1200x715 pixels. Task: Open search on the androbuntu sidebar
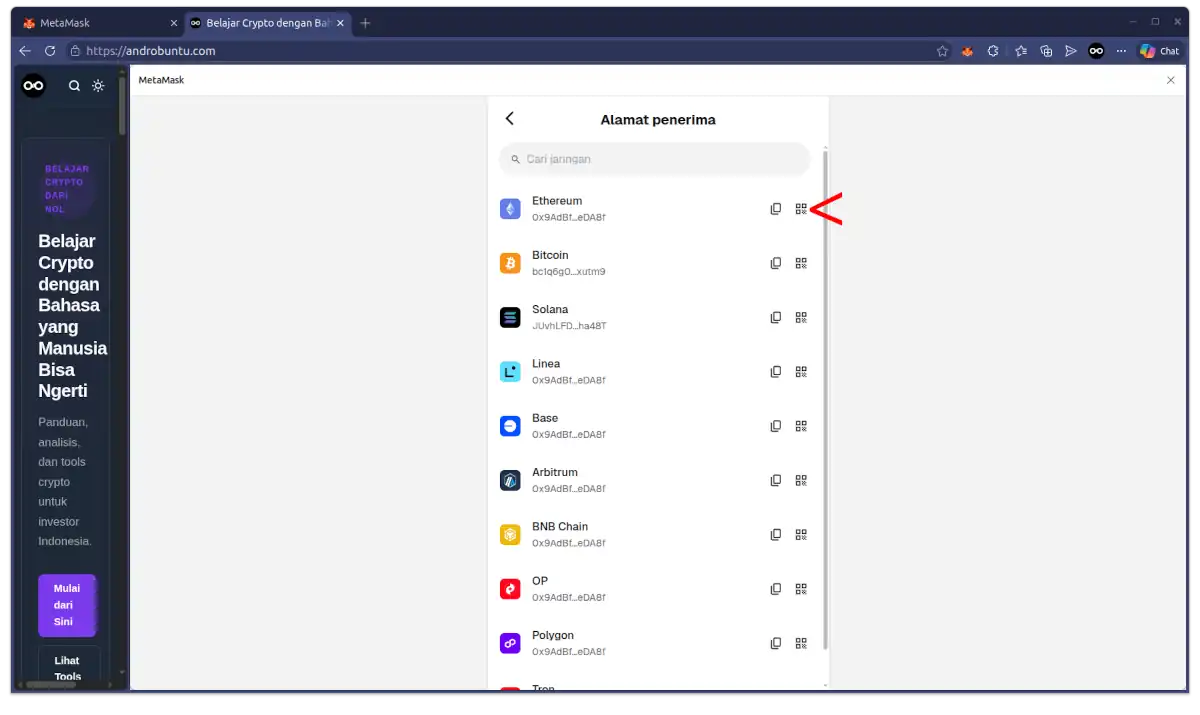(x=74, y=86)
